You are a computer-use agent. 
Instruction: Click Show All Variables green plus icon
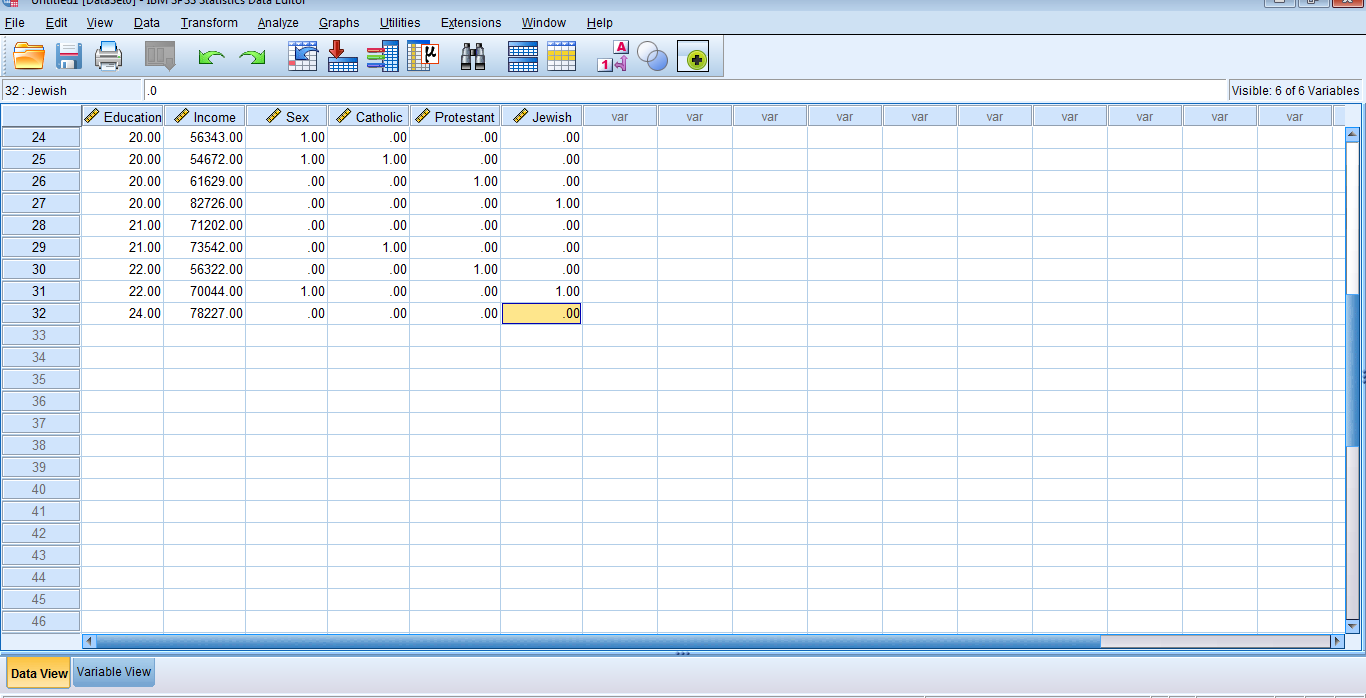[x=693, y=59]
